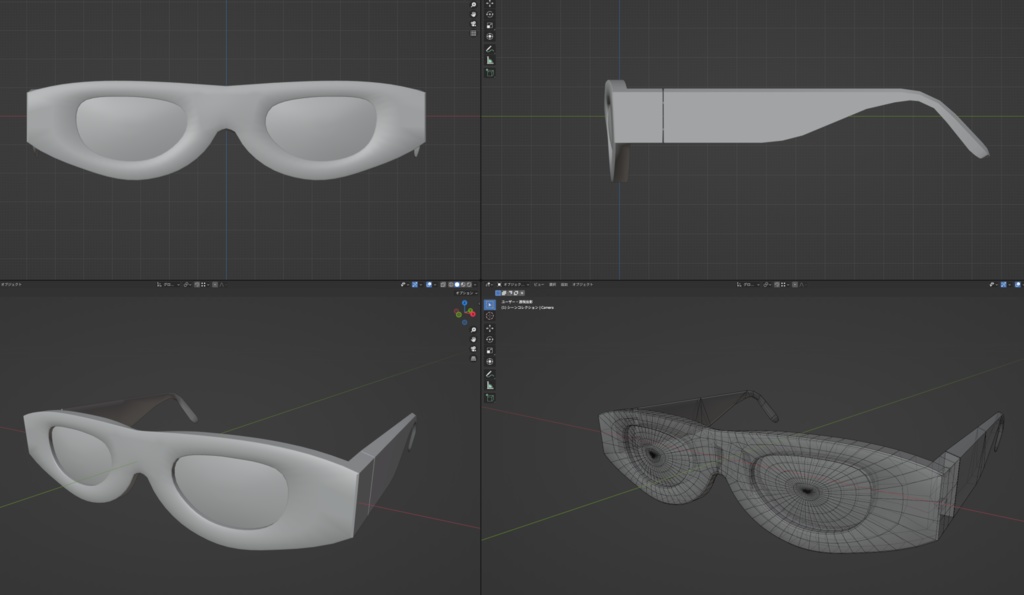Open the 追加 menu
The height and width of the screenshot is (595, 1024).
(565, 285)
